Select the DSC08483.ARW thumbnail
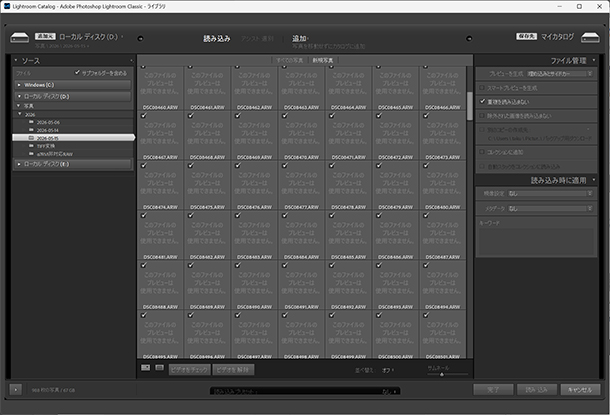 (x=254, y=235)
